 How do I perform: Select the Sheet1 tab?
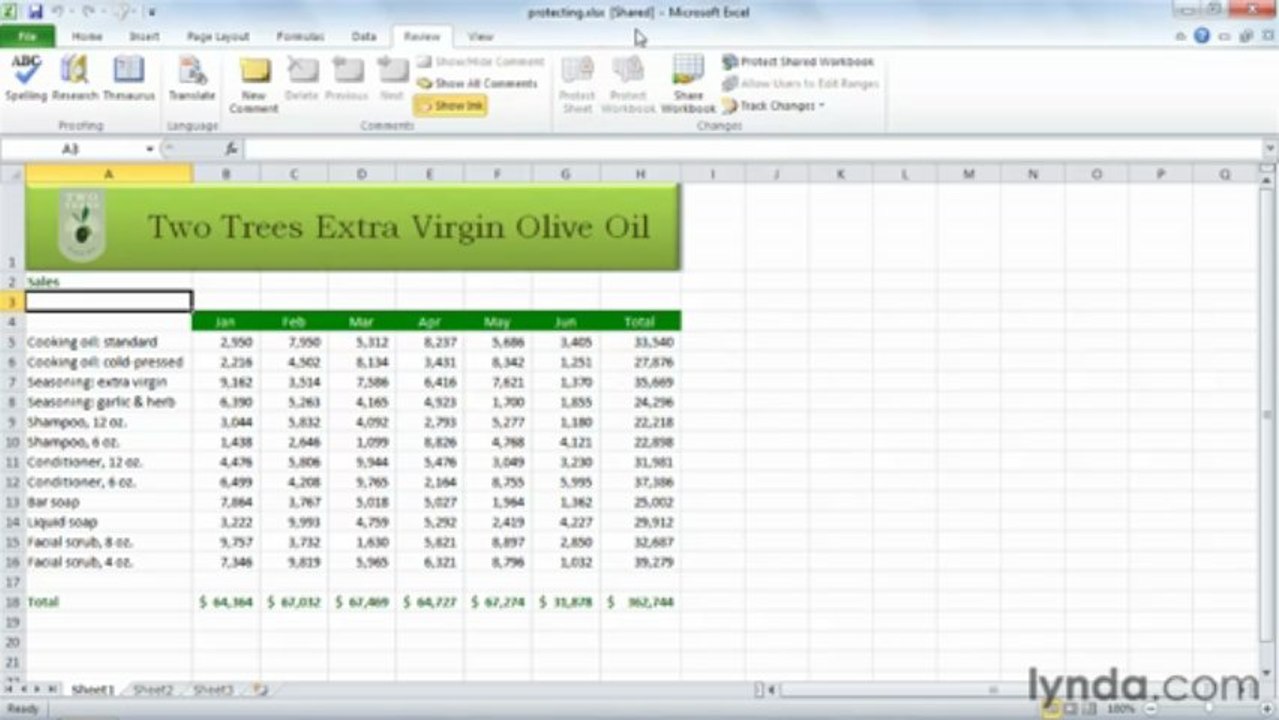92,689
